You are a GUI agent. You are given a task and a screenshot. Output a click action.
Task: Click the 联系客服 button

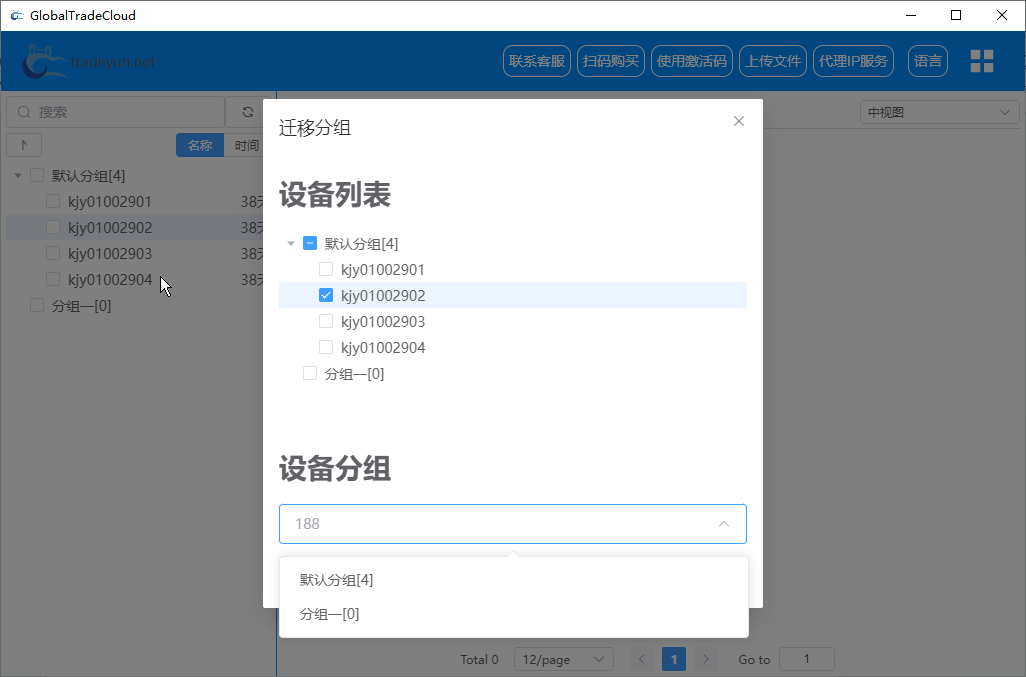[x=536, y=60]
